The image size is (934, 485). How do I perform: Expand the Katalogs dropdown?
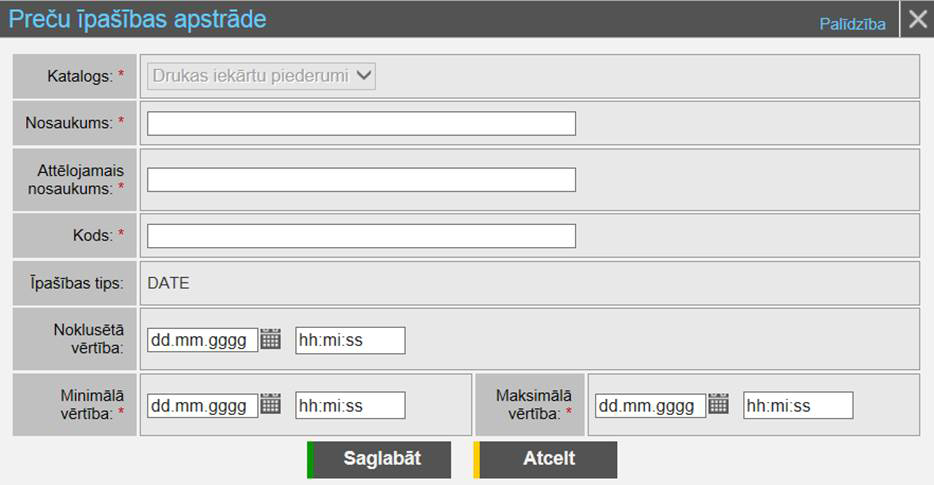click(x=261, y=75)
